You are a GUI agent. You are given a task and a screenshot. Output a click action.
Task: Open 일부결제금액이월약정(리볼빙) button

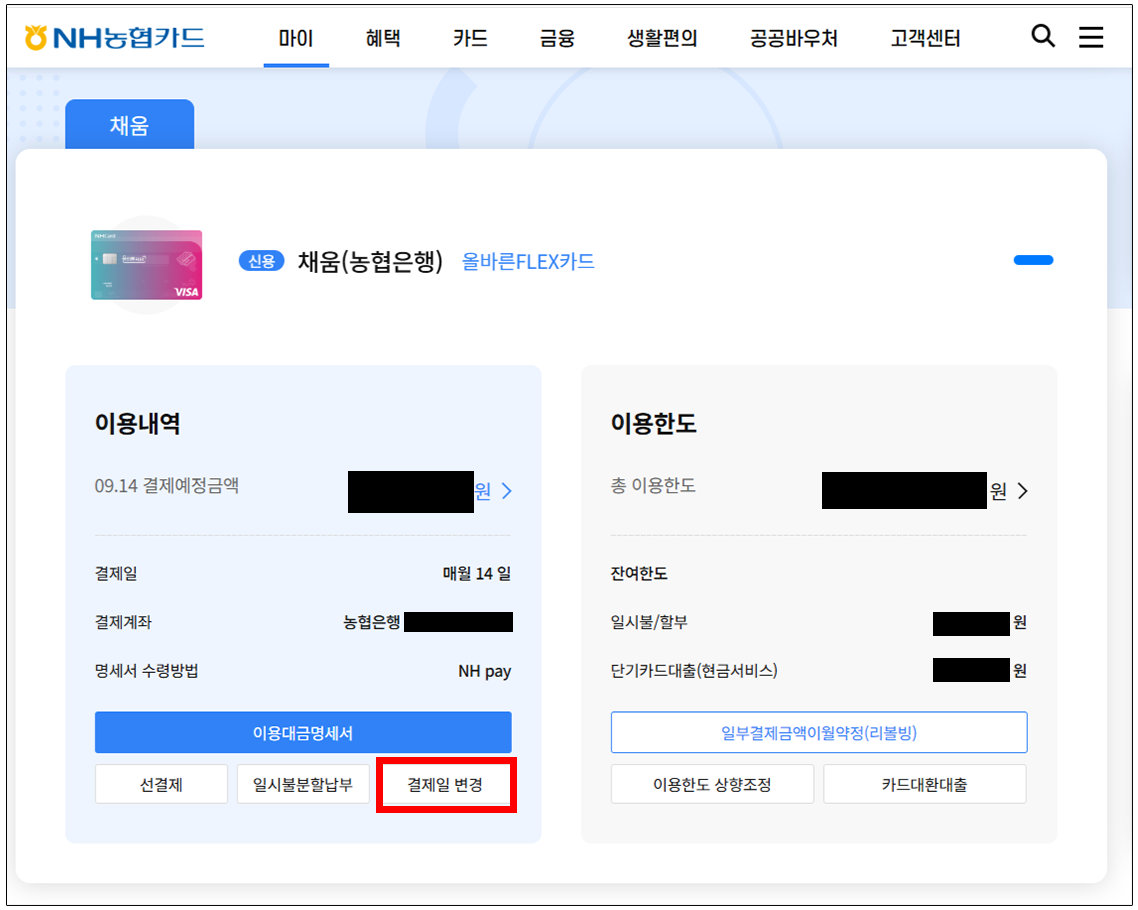818,733
